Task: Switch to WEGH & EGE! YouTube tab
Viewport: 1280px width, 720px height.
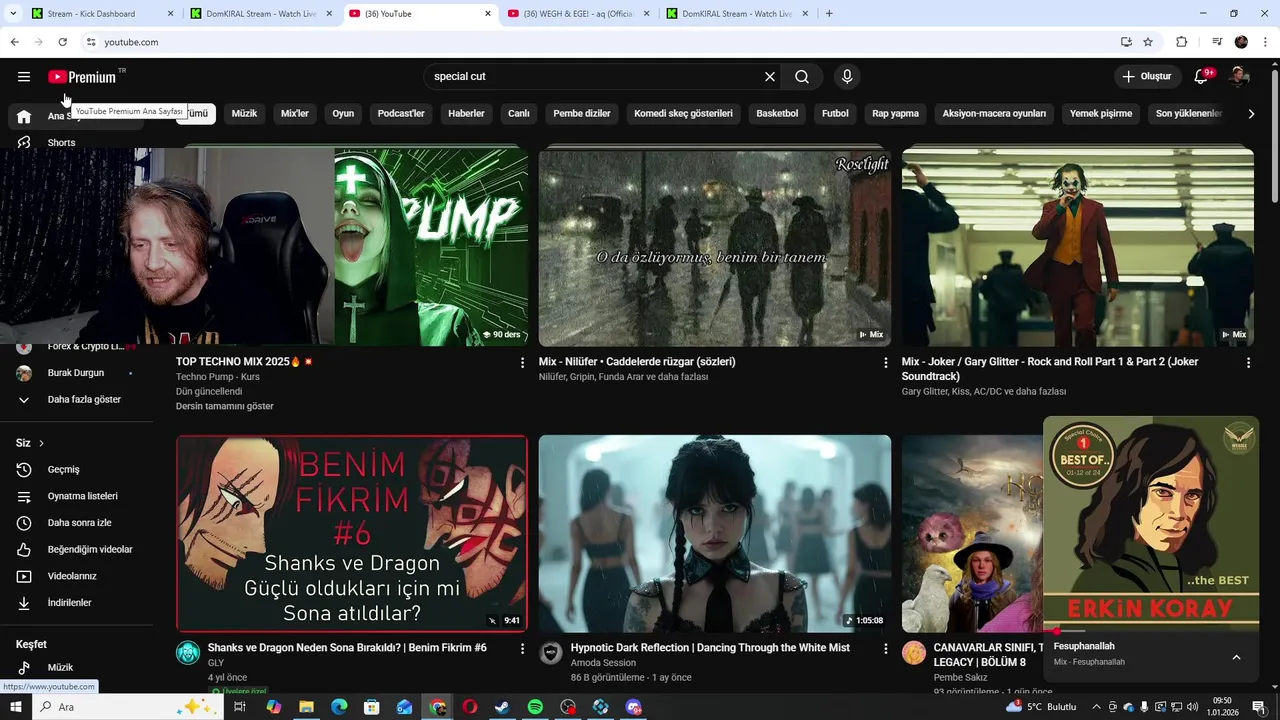Action: pos(578,14)
